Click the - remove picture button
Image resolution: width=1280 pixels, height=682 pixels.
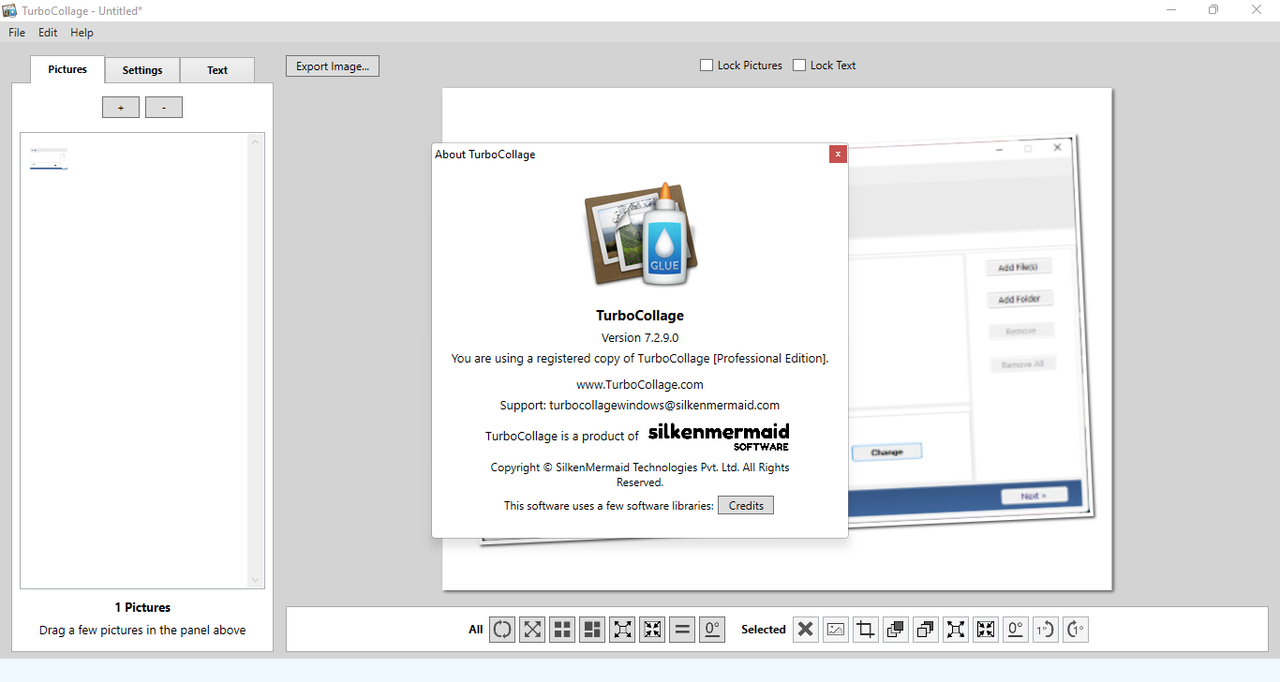point(164,107)
